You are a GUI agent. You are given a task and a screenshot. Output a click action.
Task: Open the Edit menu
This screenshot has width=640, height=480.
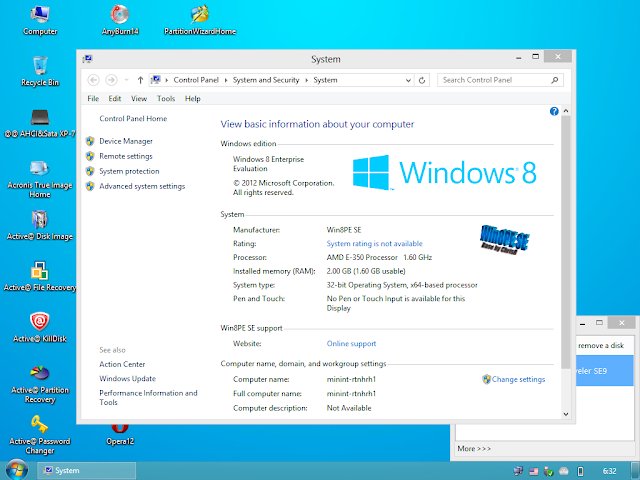tap(115, 98)
